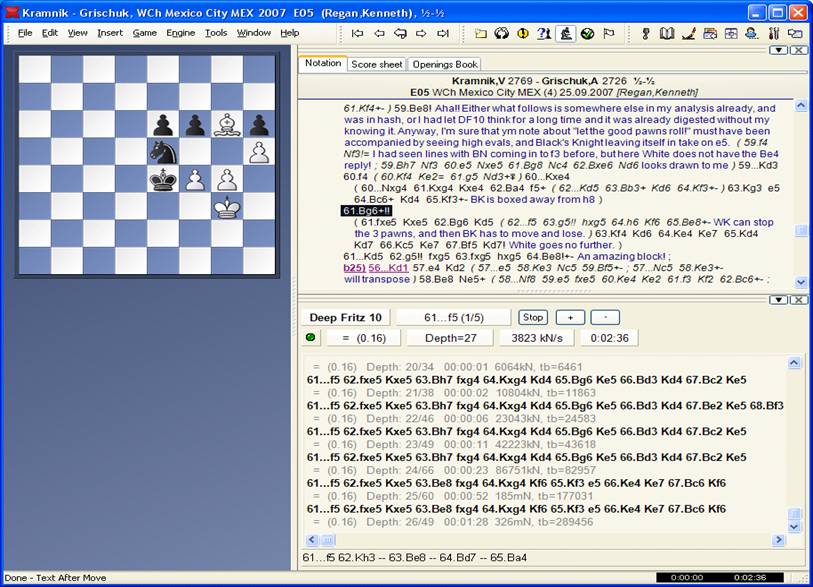Click the chess knight icon in toolbar
This screenshot has width=813, height=587.
tap(565, 33)
